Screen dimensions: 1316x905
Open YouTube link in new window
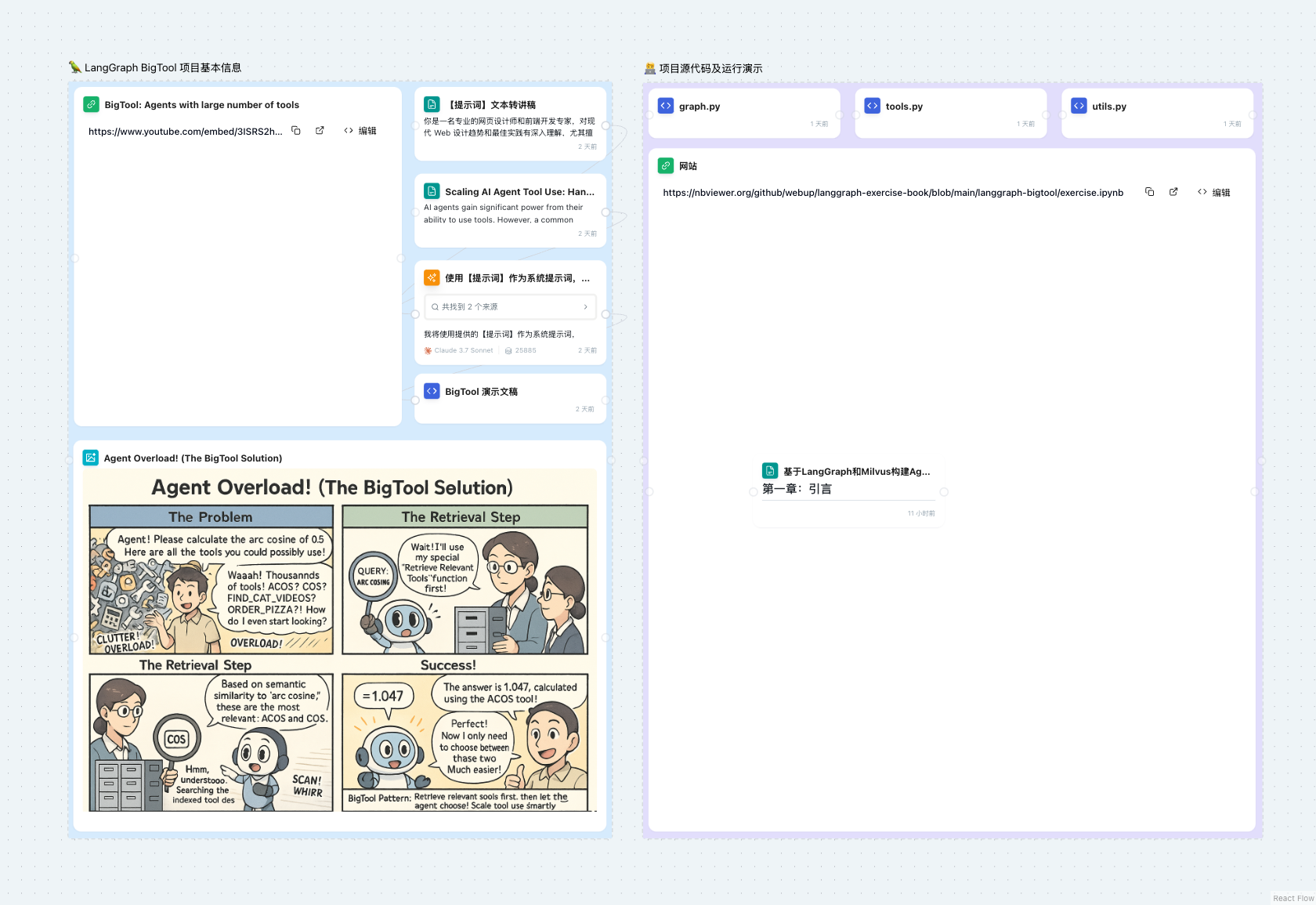320,131
